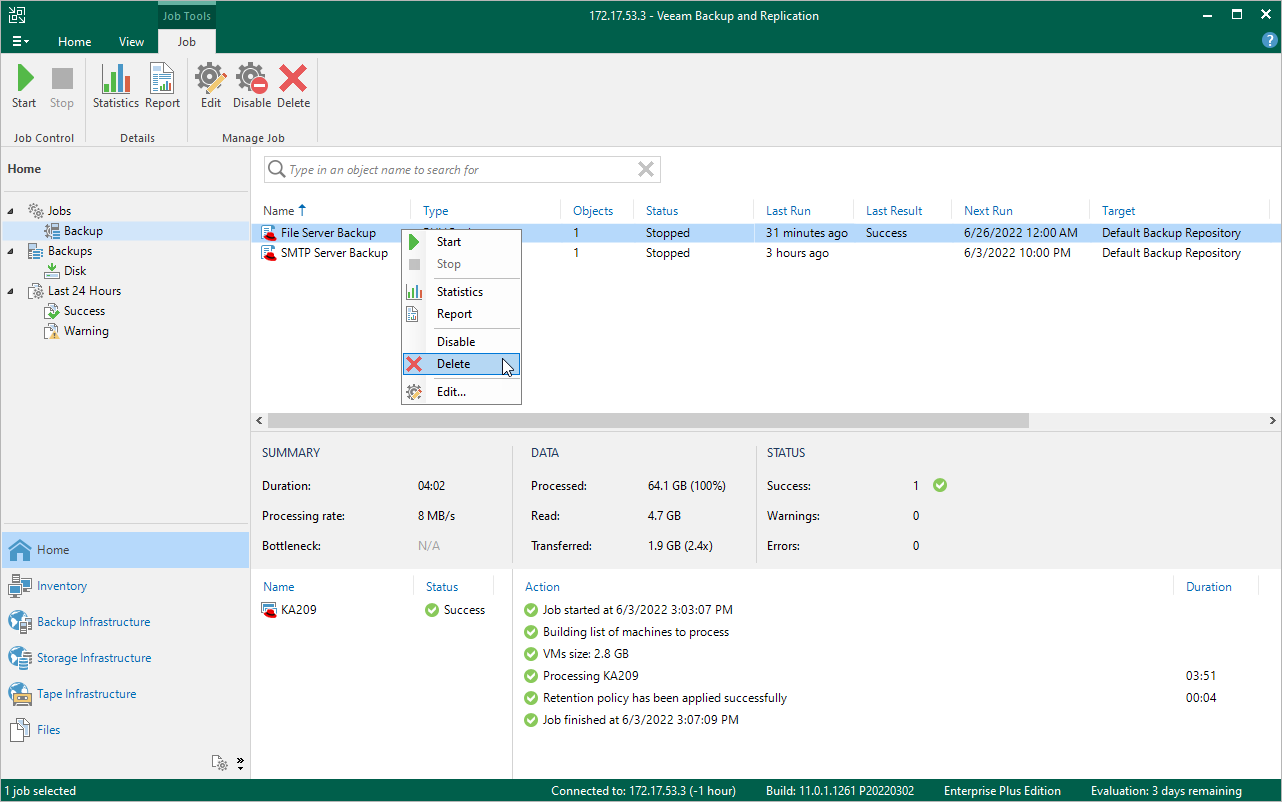Click the Backup Infrastructure icon

[20, 622]
